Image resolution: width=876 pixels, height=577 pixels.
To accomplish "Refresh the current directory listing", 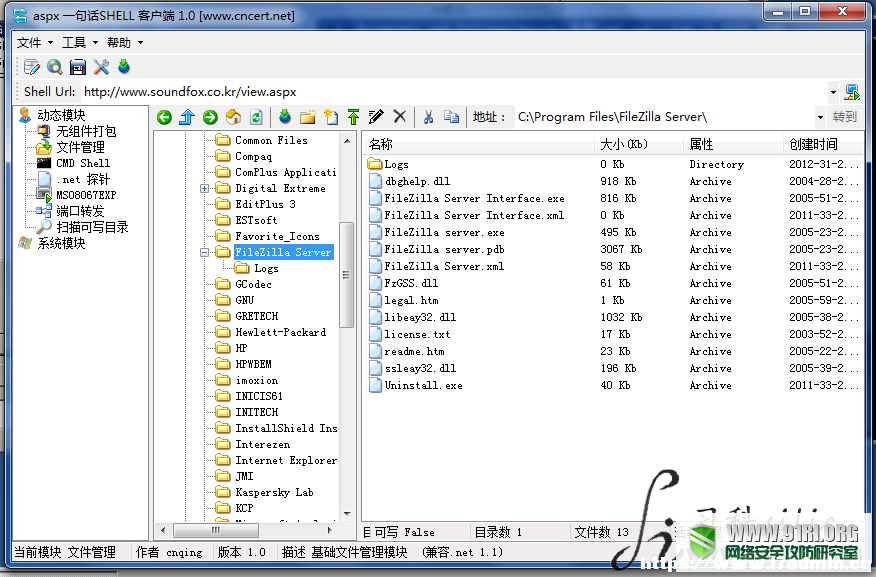I will [x=256, y=117].
